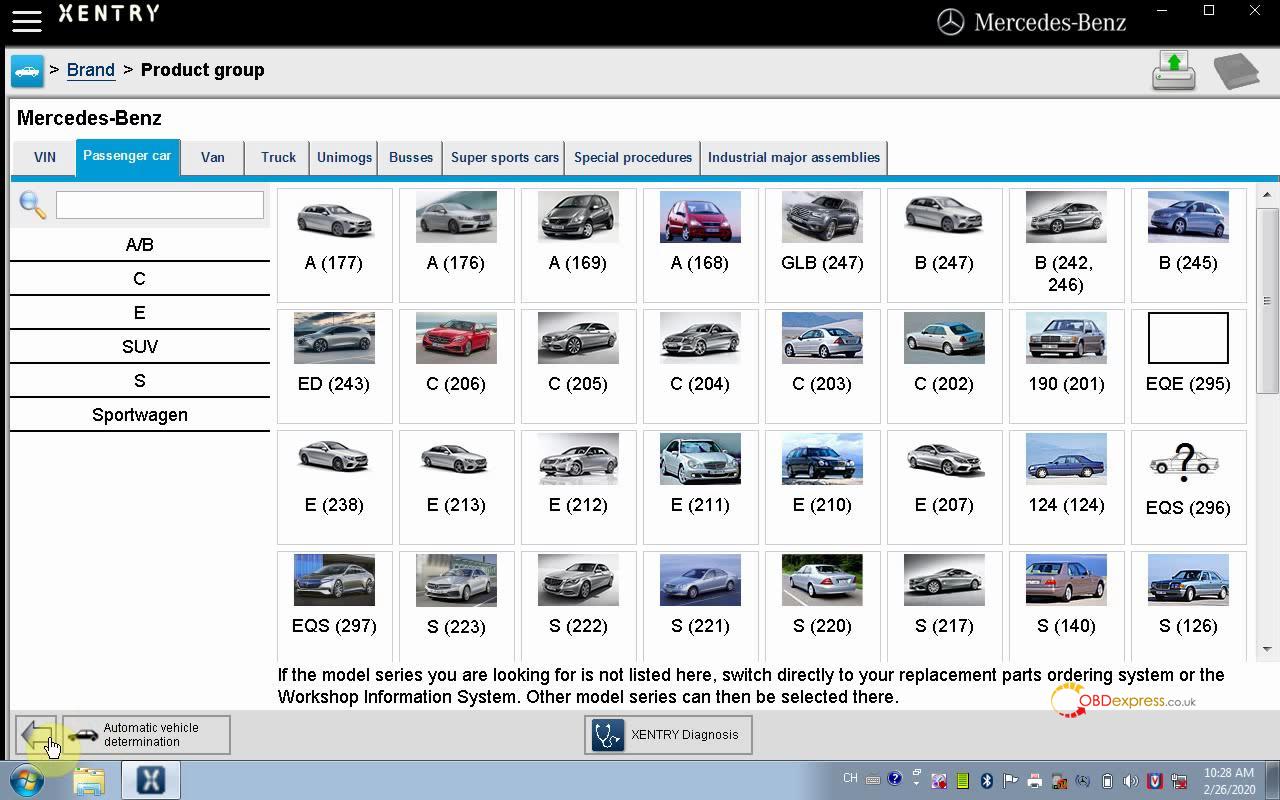Choose the C (202) model
The width and height of the screenshot is (1280, 800).
[x=944, y=366]
